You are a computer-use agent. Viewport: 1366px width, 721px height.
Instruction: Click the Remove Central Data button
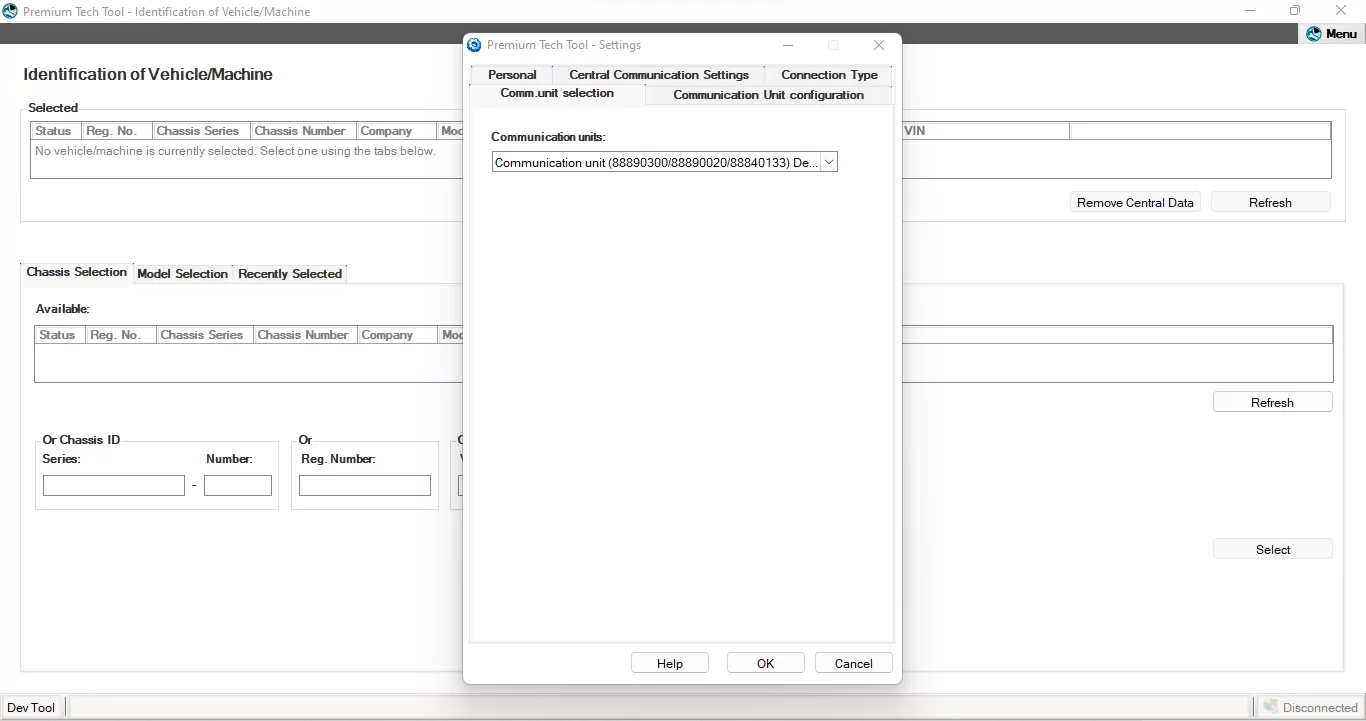coord(1135,201)
